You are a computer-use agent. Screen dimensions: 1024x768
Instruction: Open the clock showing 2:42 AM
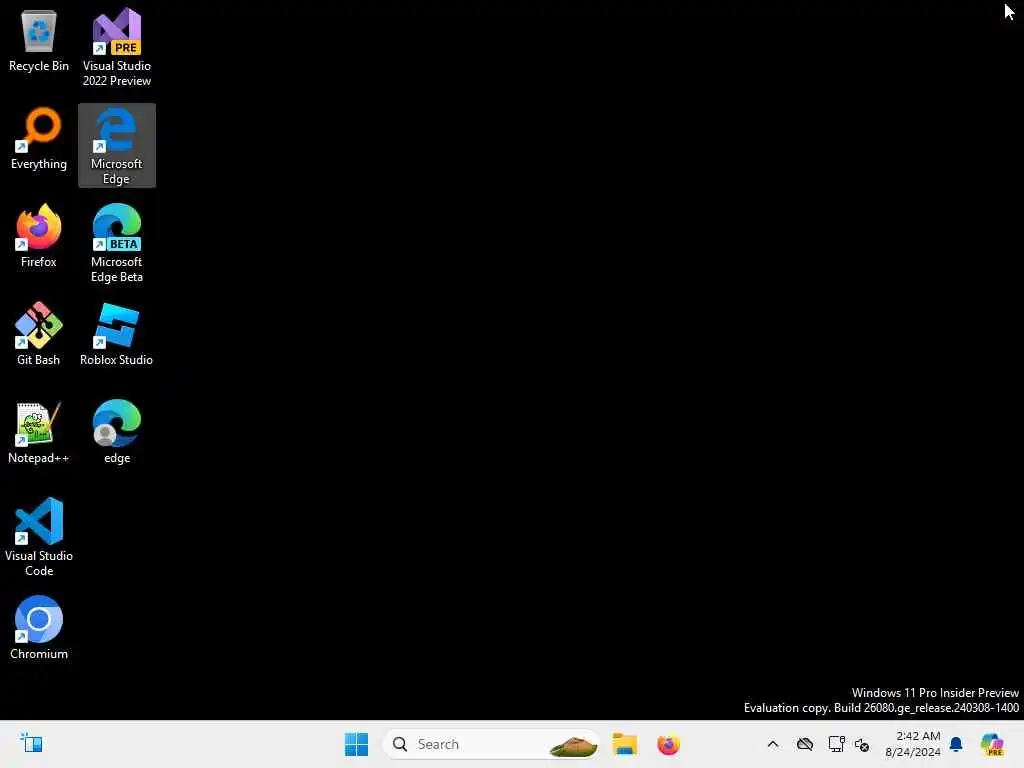click(x=912, y=744)
